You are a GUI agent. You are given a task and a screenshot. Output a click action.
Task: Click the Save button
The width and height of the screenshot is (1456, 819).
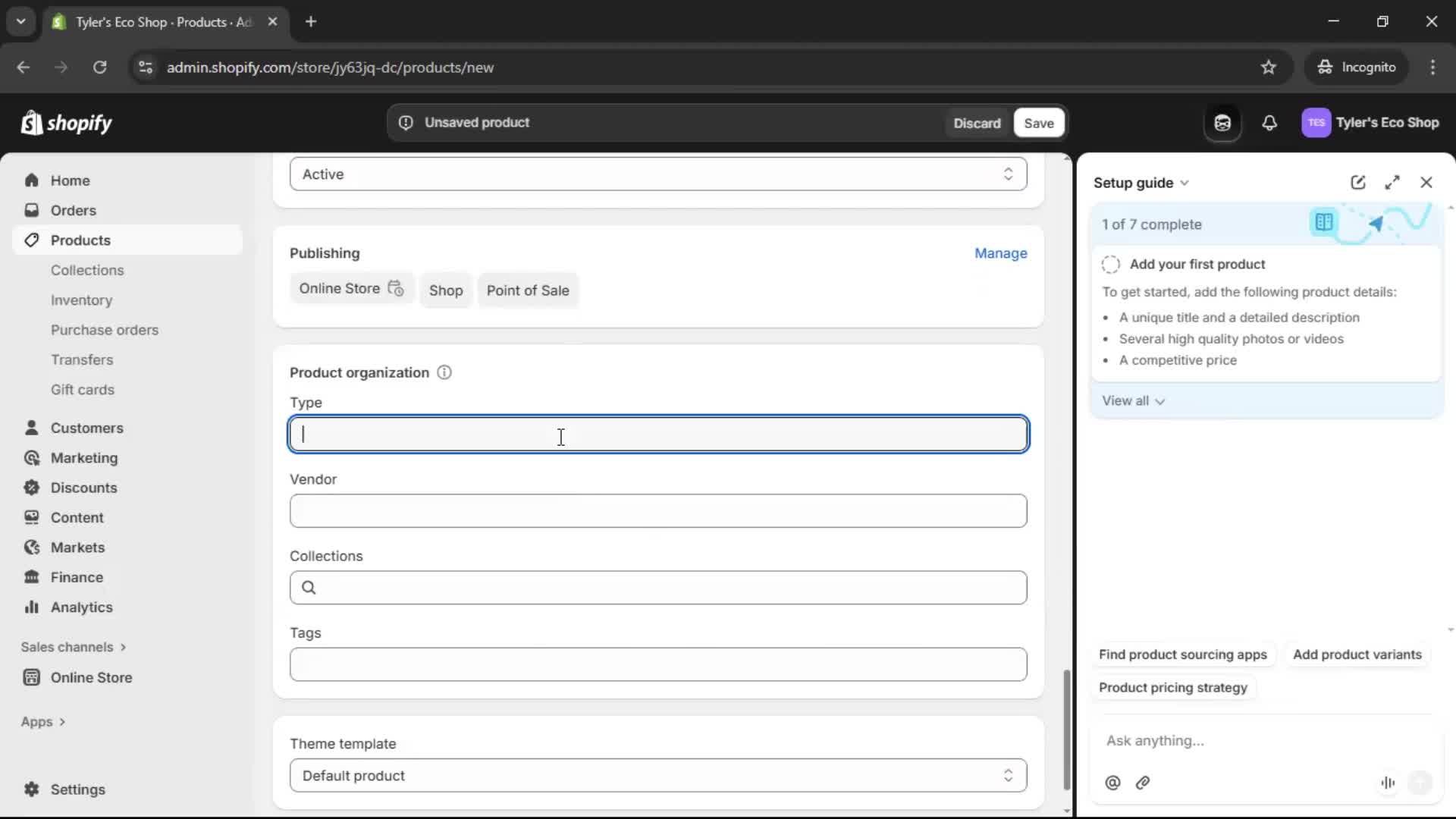click(x=1038, y=122)
